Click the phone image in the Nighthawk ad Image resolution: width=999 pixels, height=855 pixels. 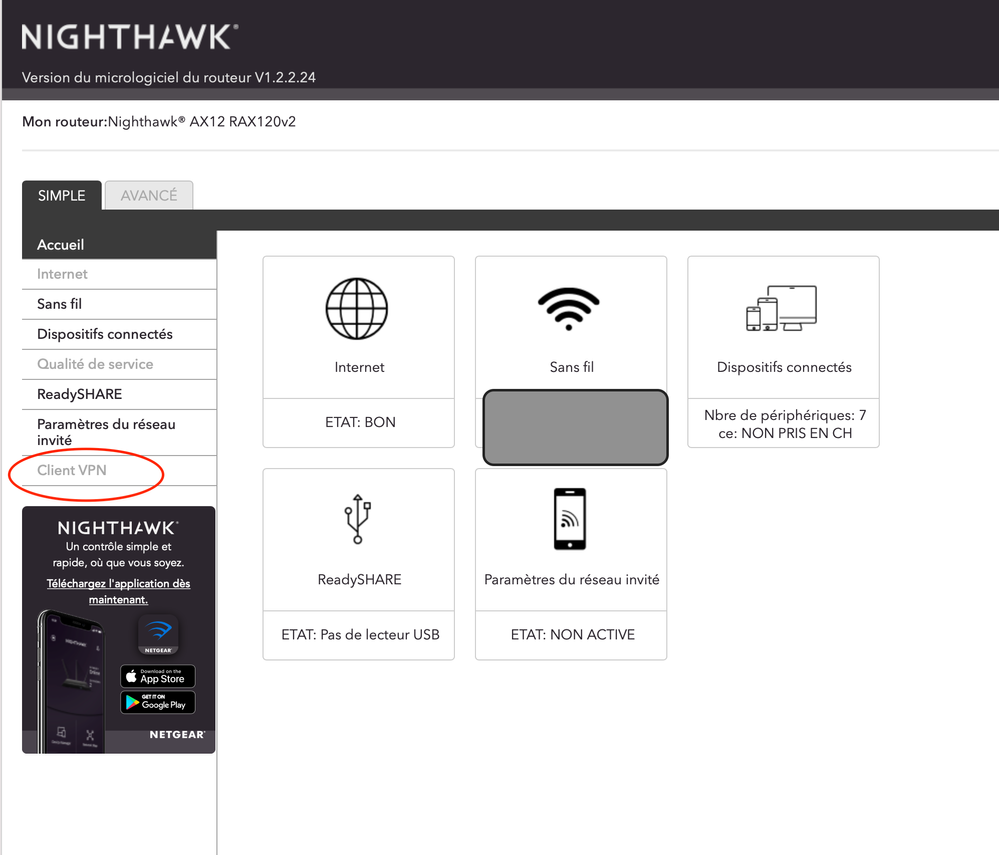coord(71,682)
